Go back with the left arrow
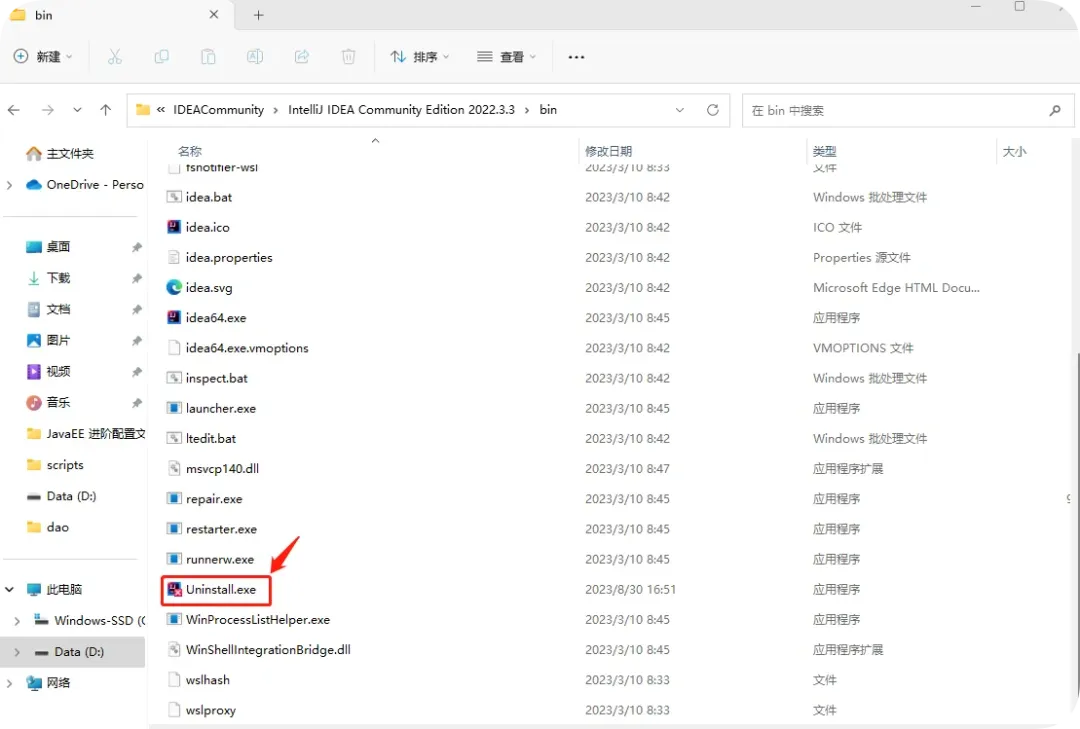Image resolution: width=1080 pixels, height=729 pixels. click(14, 110)
